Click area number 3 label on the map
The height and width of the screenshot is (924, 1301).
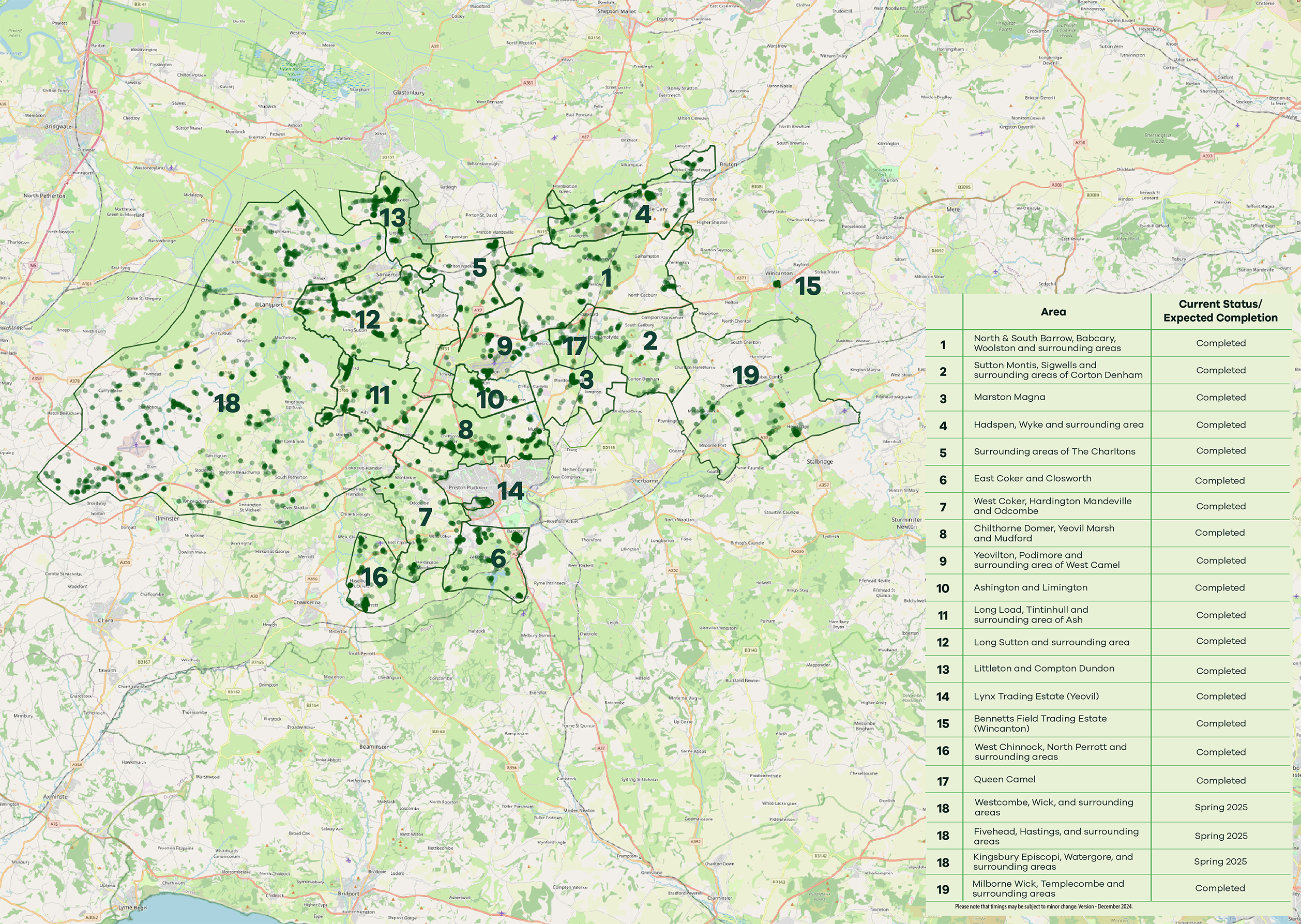(x=586, y=380)
